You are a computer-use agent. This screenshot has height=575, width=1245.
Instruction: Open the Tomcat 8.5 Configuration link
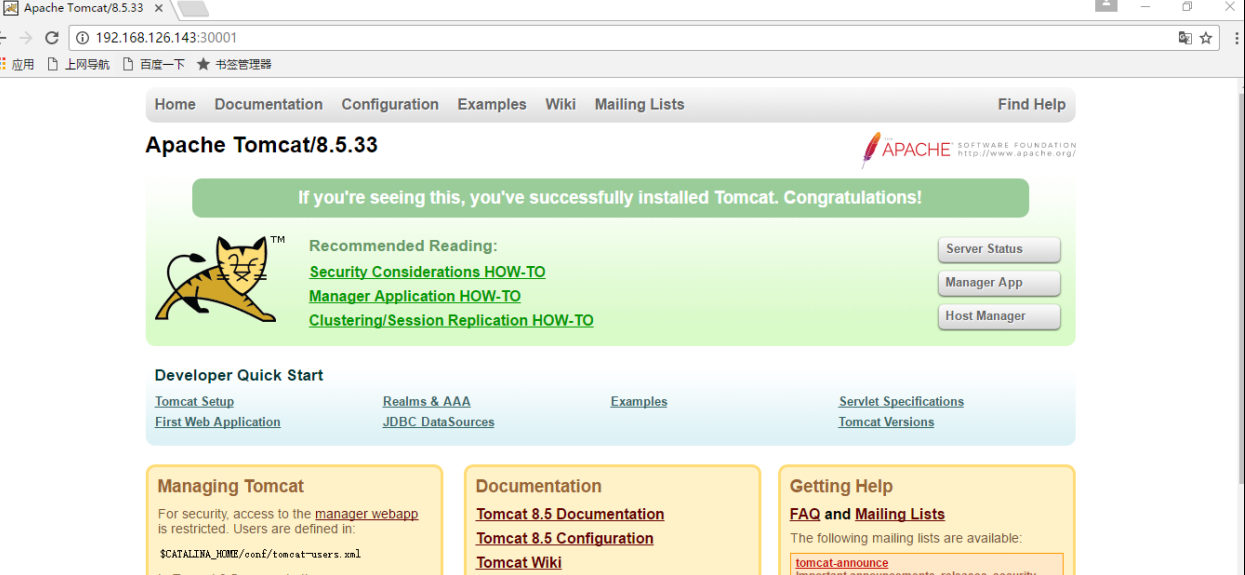(x=565, y=538)
